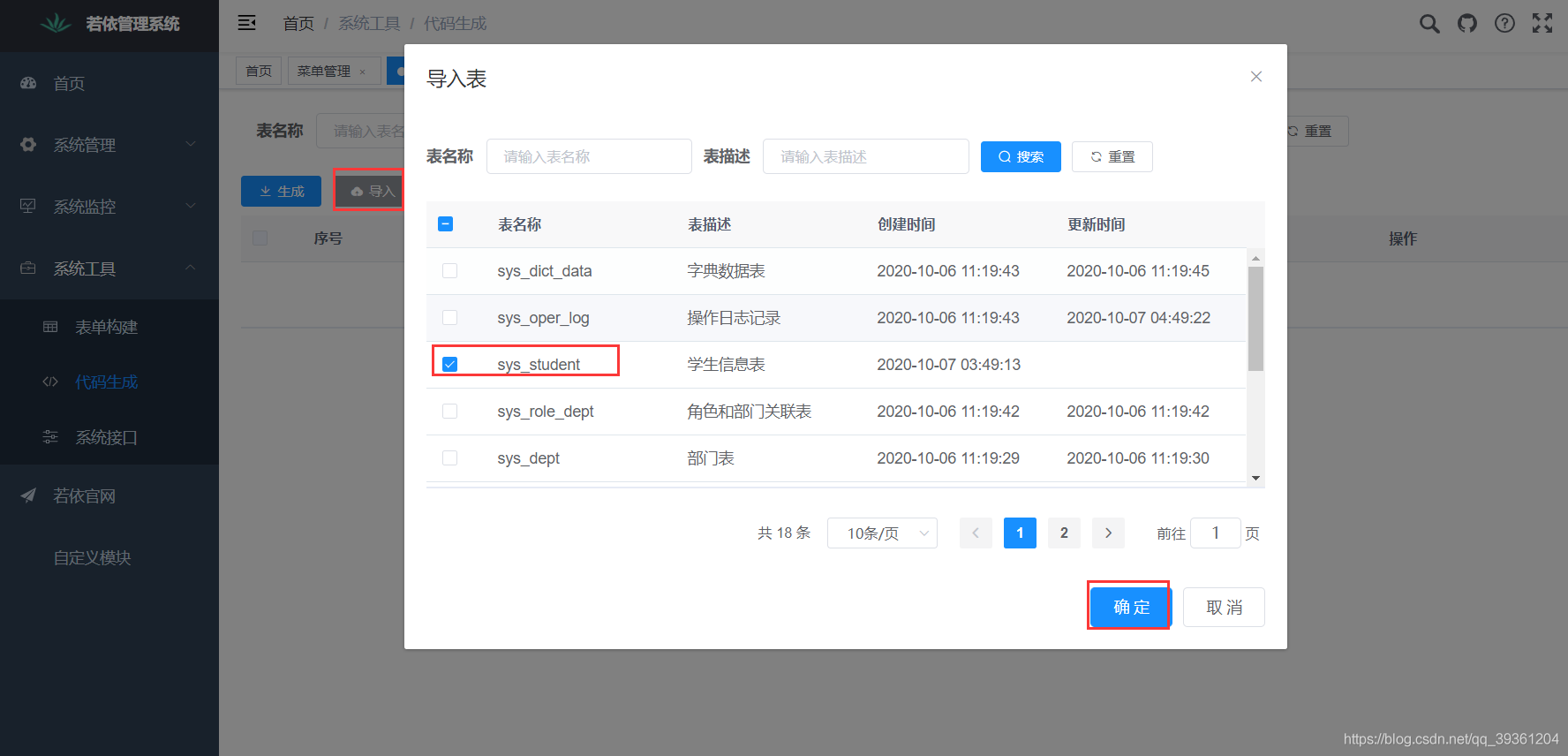Focus the 表描述 input in dialog
The height and width of the screenshot is (756, 1568).
(x=866, y=156)
